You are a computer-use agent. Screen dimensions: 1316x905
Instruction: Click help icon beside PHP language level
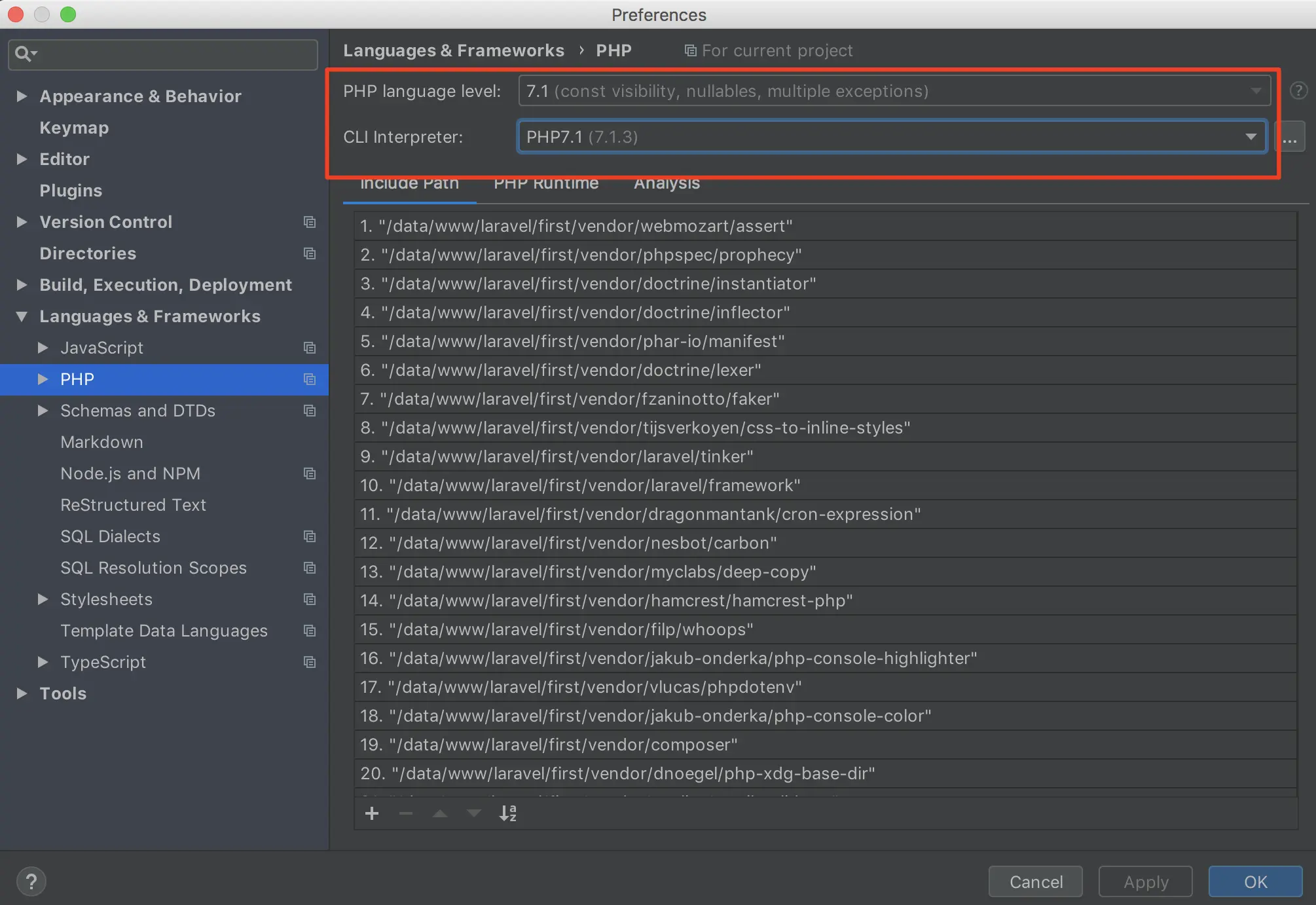1298,91
